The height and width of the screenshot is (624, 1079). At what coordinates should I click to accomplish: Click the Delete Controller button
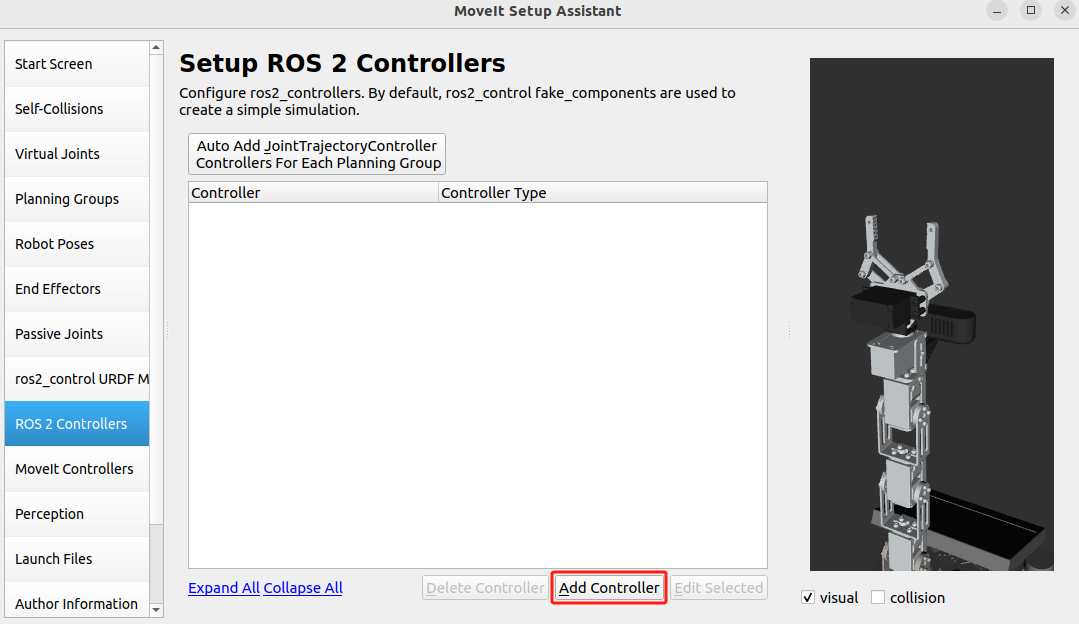[x=485, y=588]
